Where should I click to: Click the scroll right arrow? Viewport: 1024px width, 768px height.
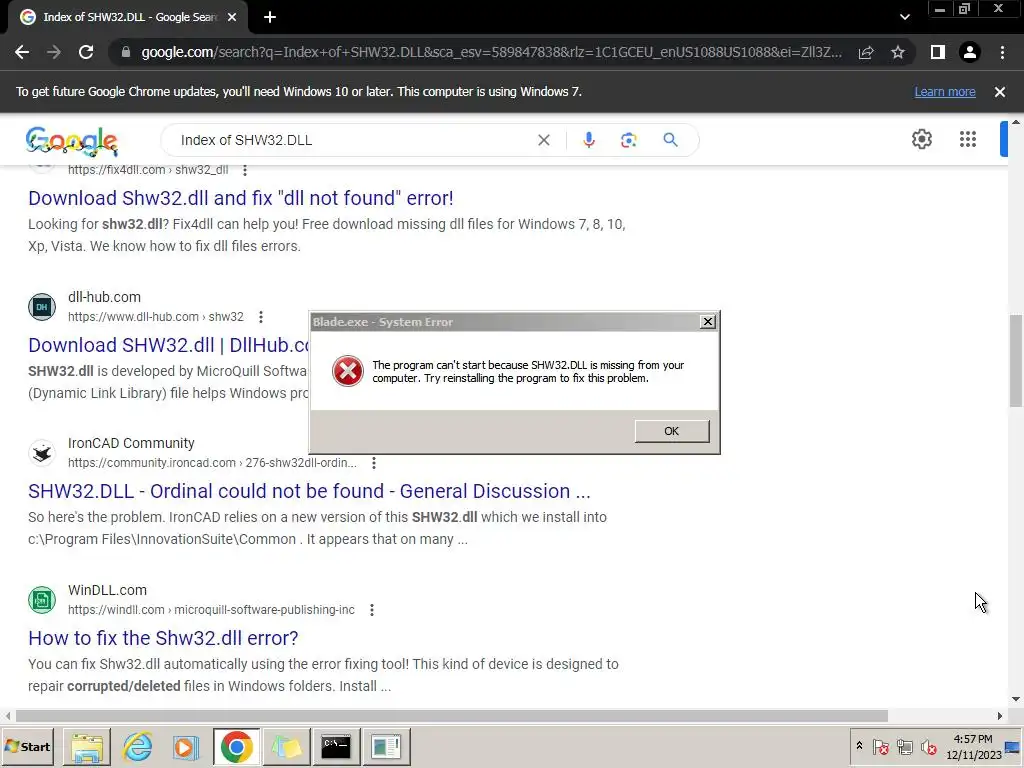pyautogui.click(x=1000, y=716)
